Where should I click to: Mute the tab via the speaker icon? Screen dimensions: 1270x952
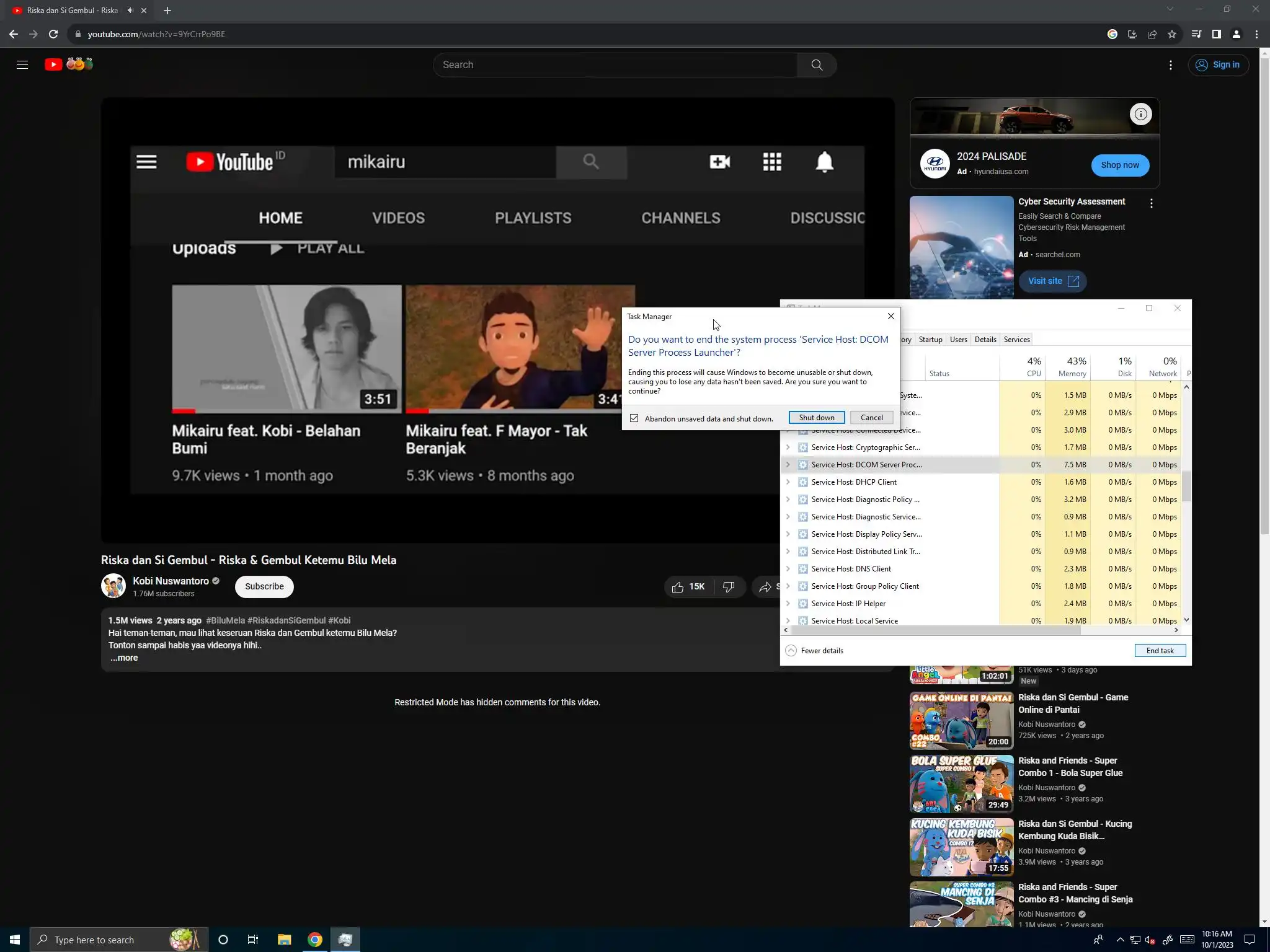130,11
